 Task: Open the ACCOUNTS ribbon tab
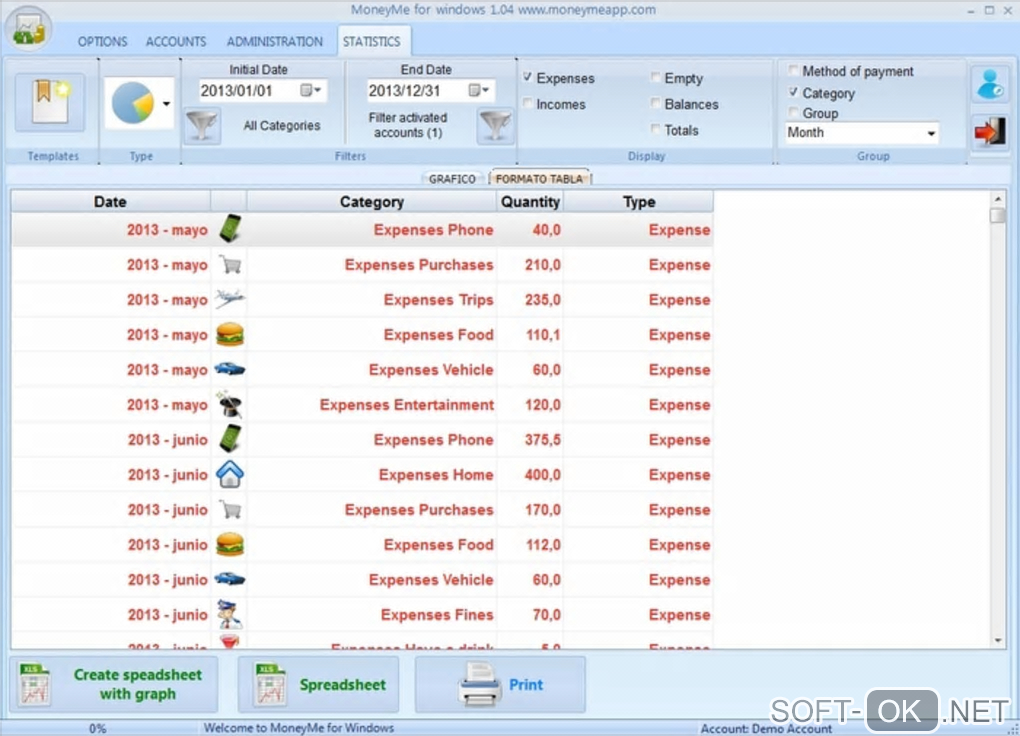tap(176, 42)
